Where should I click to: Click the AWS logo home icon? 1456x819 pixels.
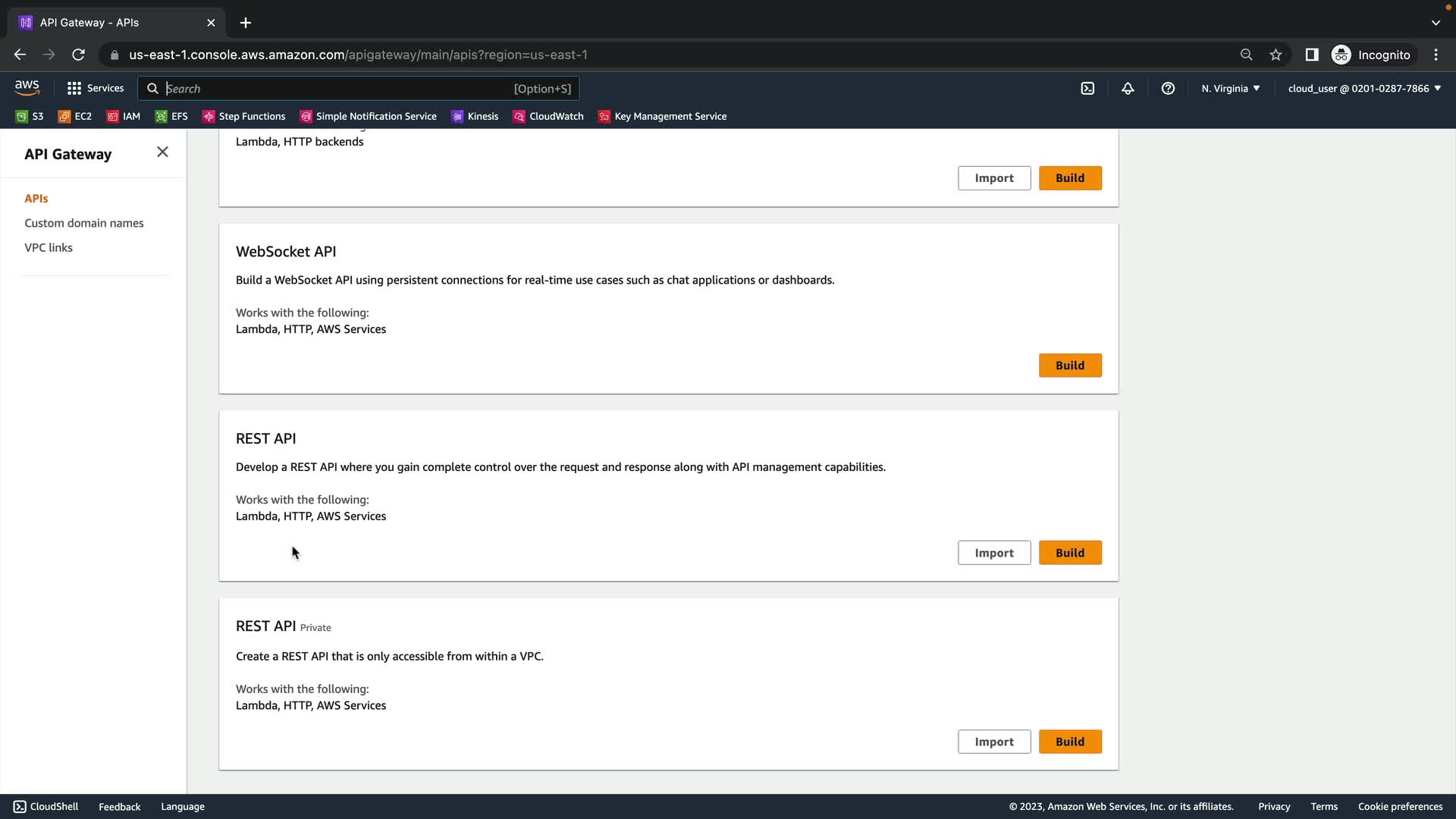(27, 88)
